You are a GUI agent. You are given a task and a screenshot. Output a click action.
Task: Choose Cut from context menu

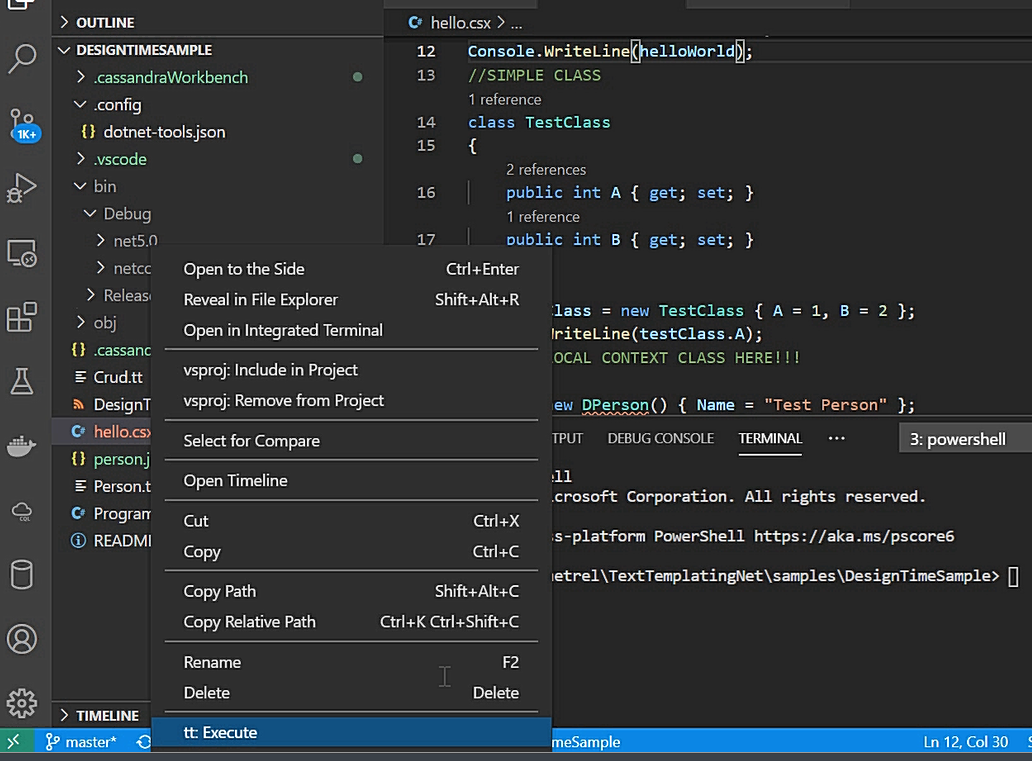(x=351, y=521)
